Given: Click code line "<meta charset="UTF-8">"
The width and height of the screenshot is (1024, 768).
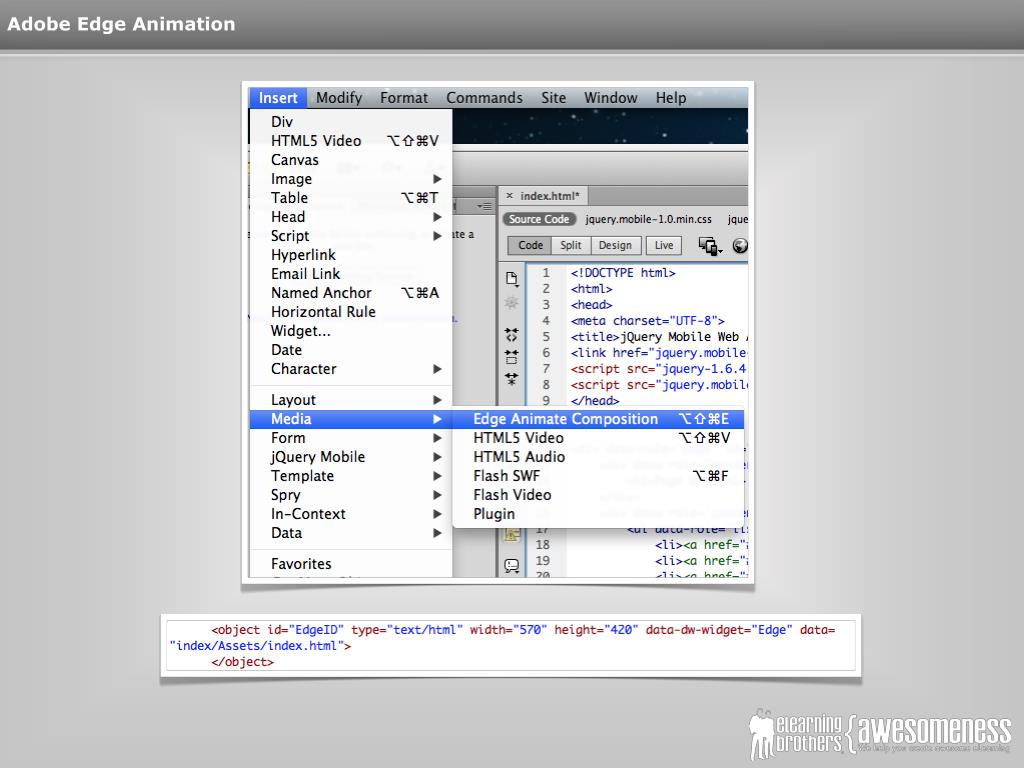Looking at the screenshot, I should click(648, 321).
